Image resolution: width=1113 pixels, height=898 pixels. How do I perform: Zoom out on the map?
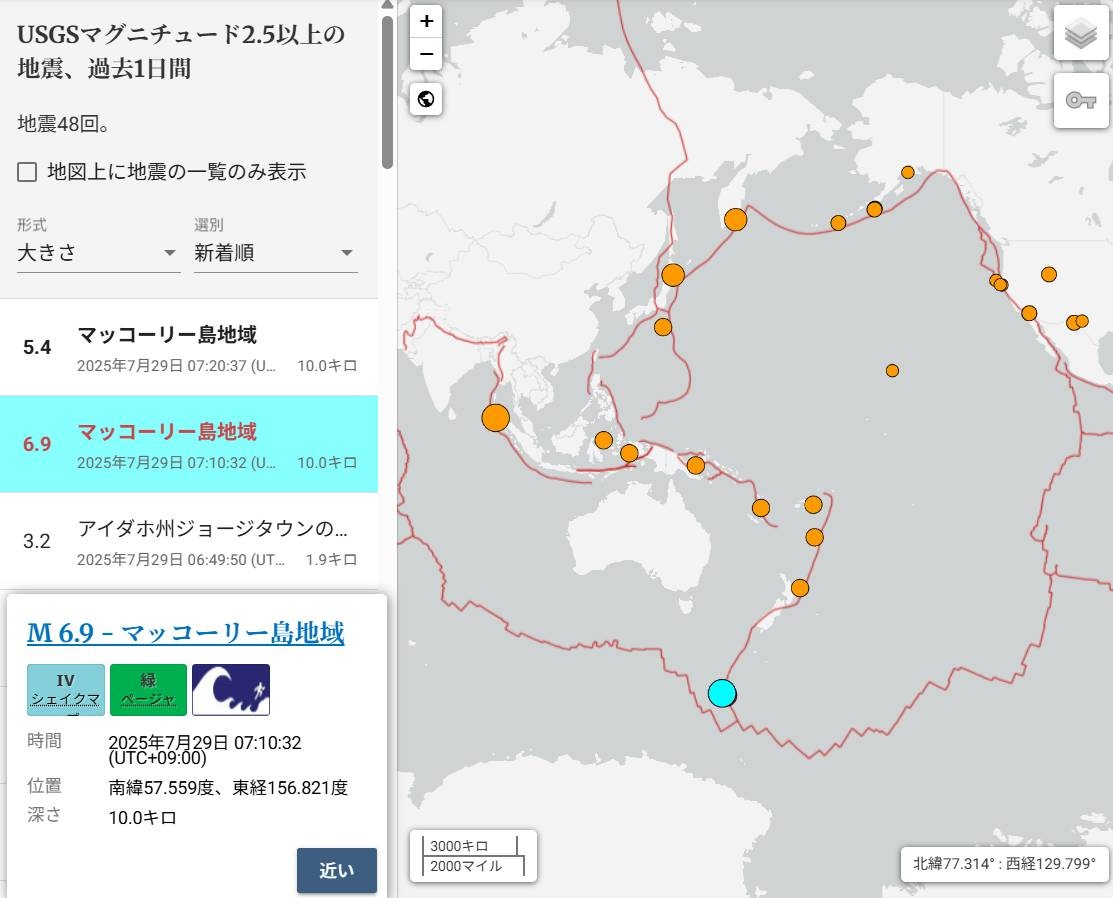(426, 54)
